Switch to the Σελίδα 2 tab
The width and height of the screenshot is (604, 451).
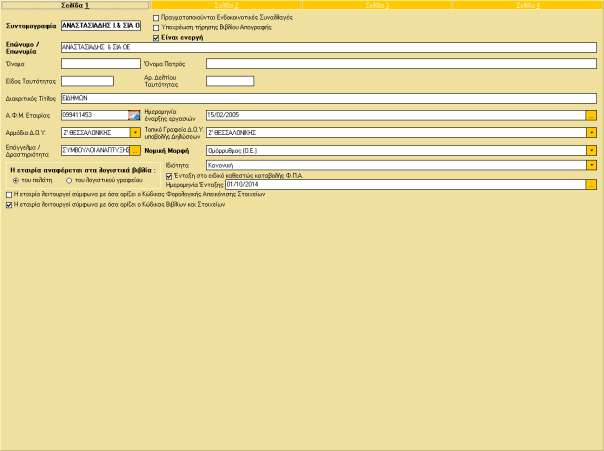[226, 5]
